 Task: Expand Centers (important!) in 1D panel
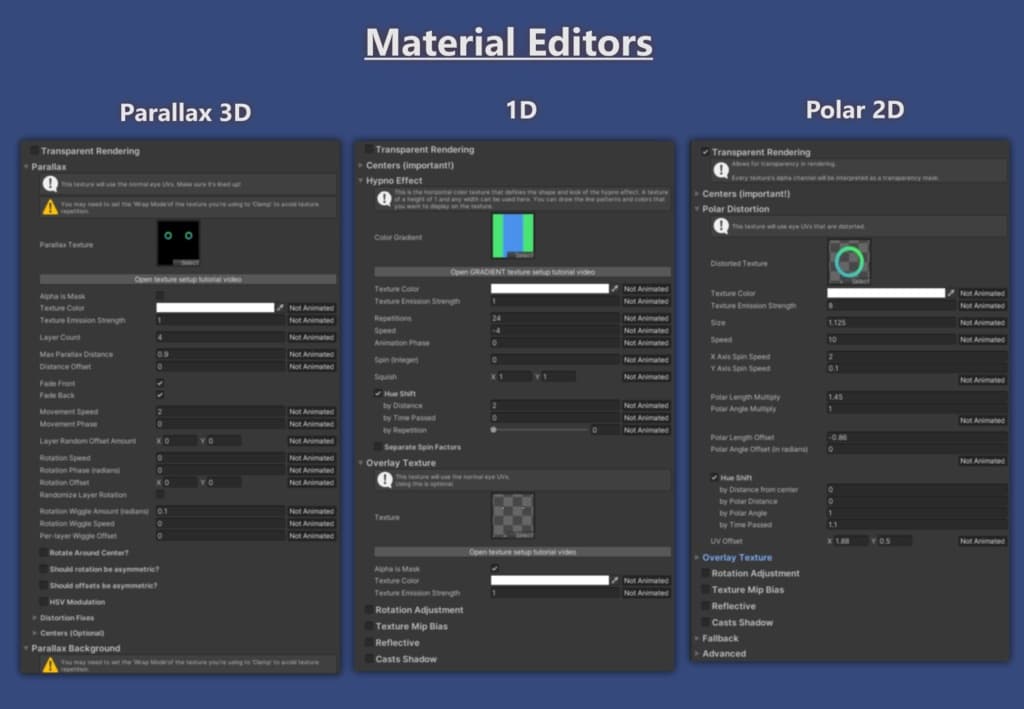pyautogui.click(x=360, y=165)
